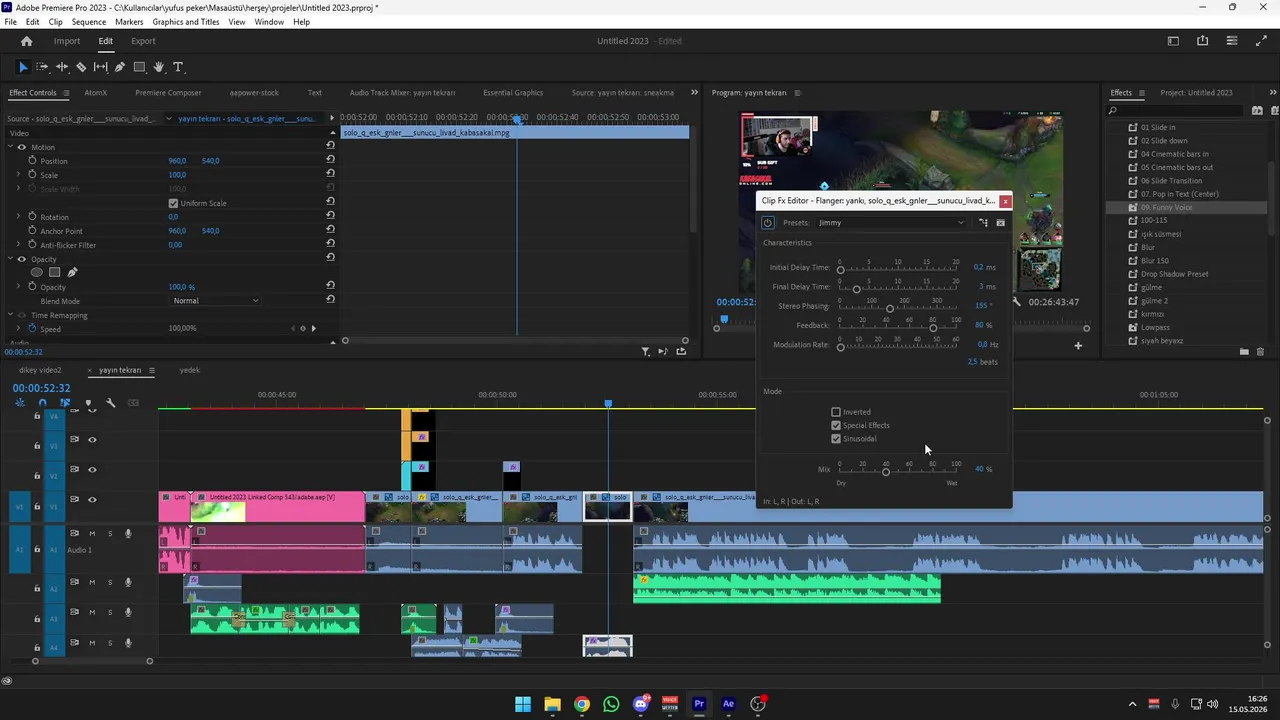
Task: Select the 01 Slide in preset
Action: [1158, 127]
